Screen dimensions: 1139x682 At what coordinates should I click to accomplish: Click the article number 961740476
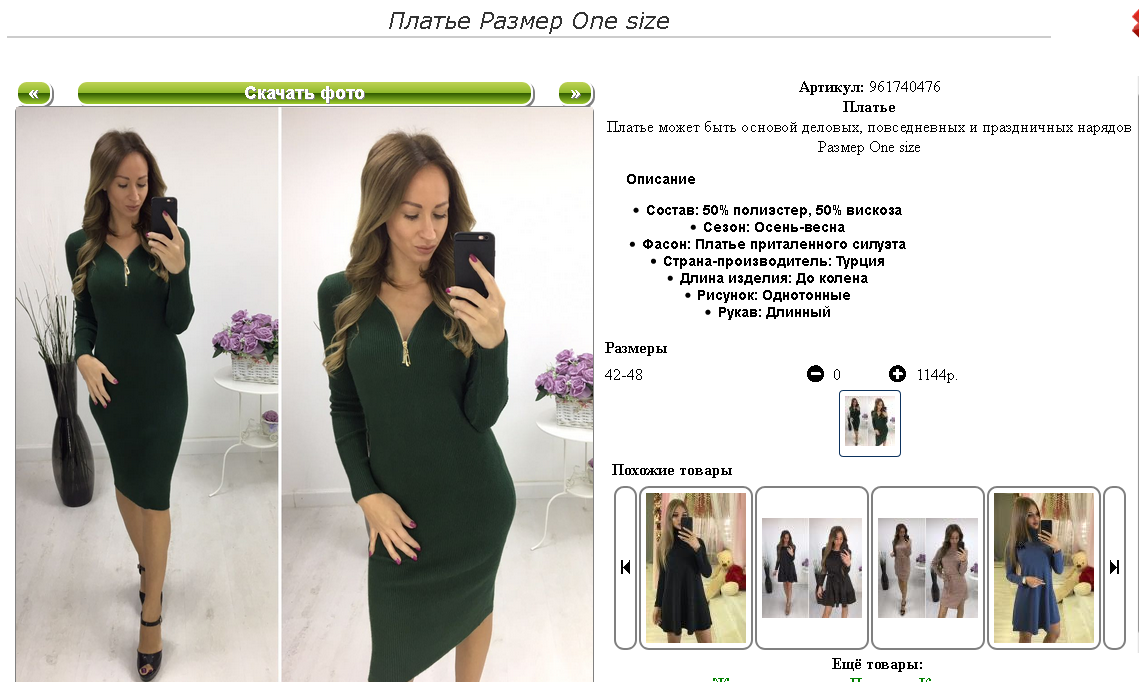click(x=904, y=87)
